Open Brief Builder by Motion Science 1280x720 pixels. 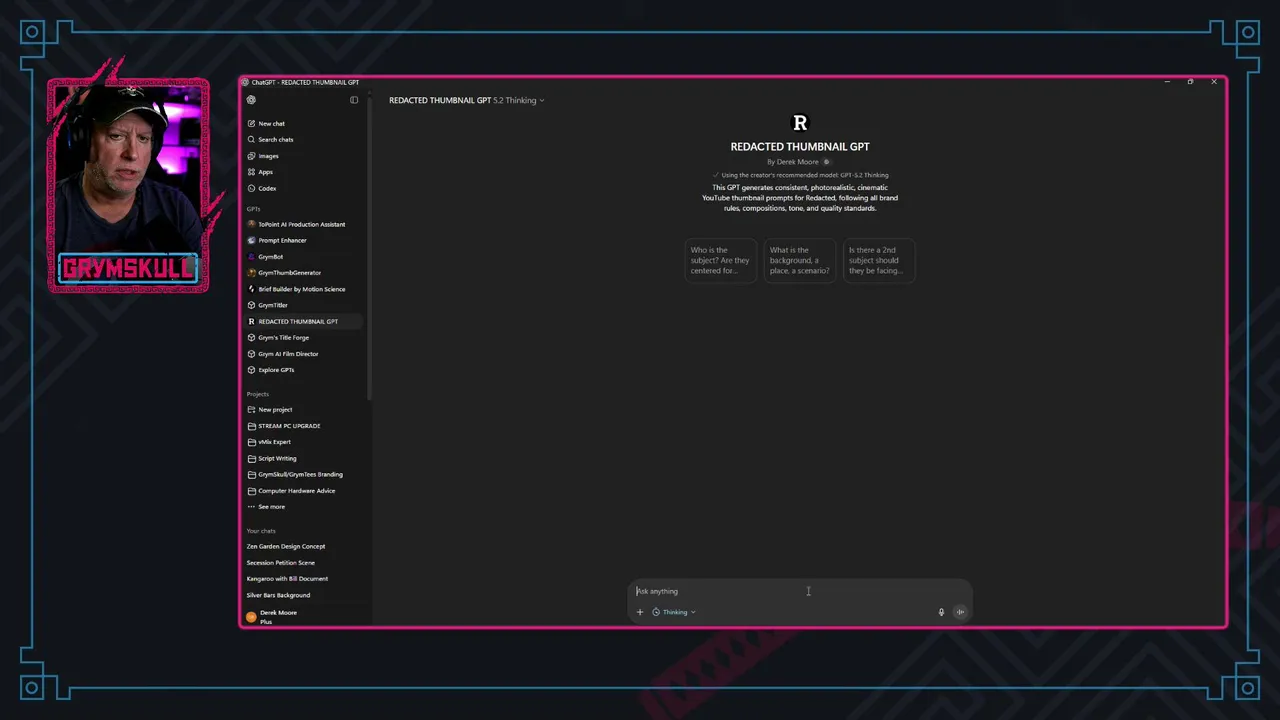tap(303, 289)
